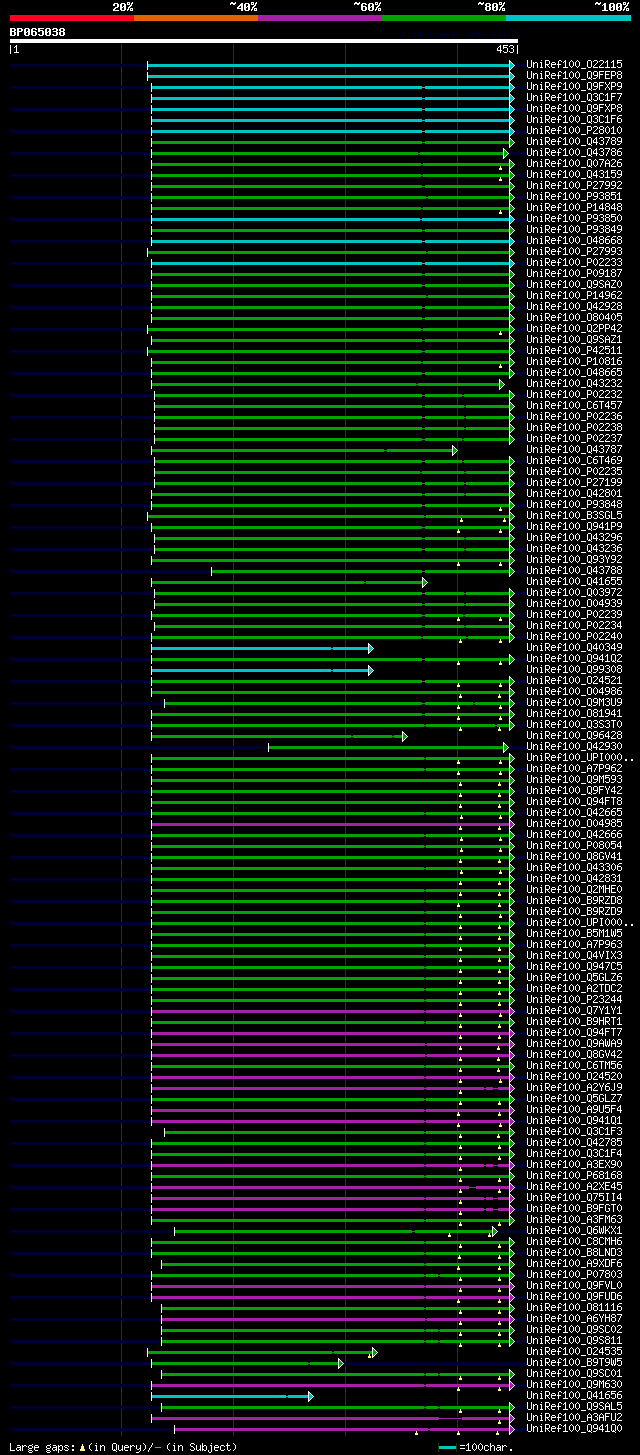This screenshot has height=1455, width=640.
Task: Select the UniRef100_Q75II4 entry
Action: point(574,1198)
